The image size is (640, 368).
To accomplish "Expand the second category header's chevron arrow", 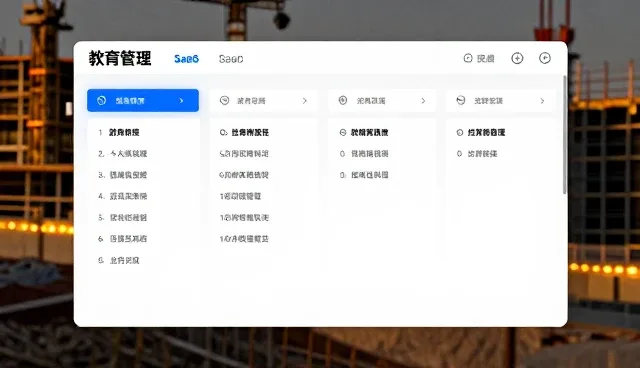I will 304,101.
